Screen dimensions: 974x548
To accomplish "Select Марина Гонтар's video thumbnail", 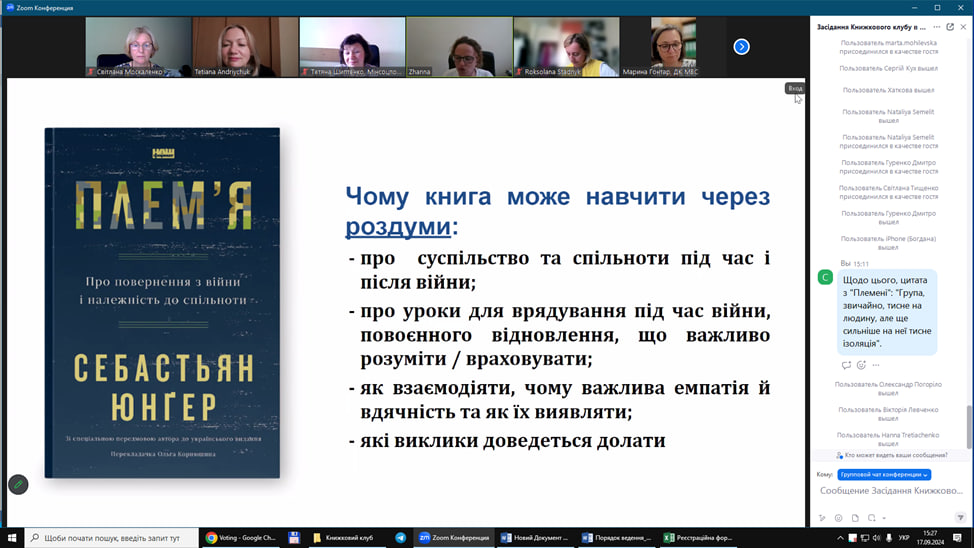I will click(673, 47).
